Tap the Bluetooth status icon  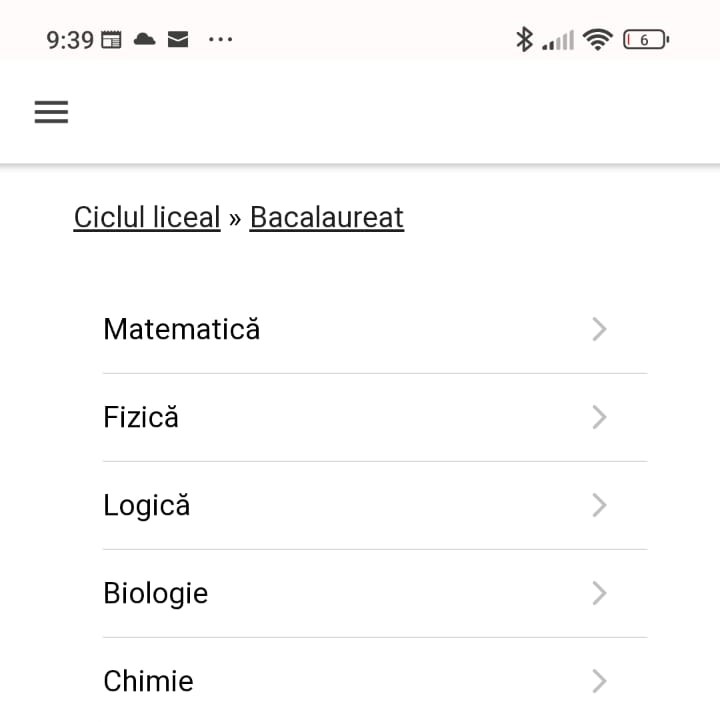pos(524,40)
